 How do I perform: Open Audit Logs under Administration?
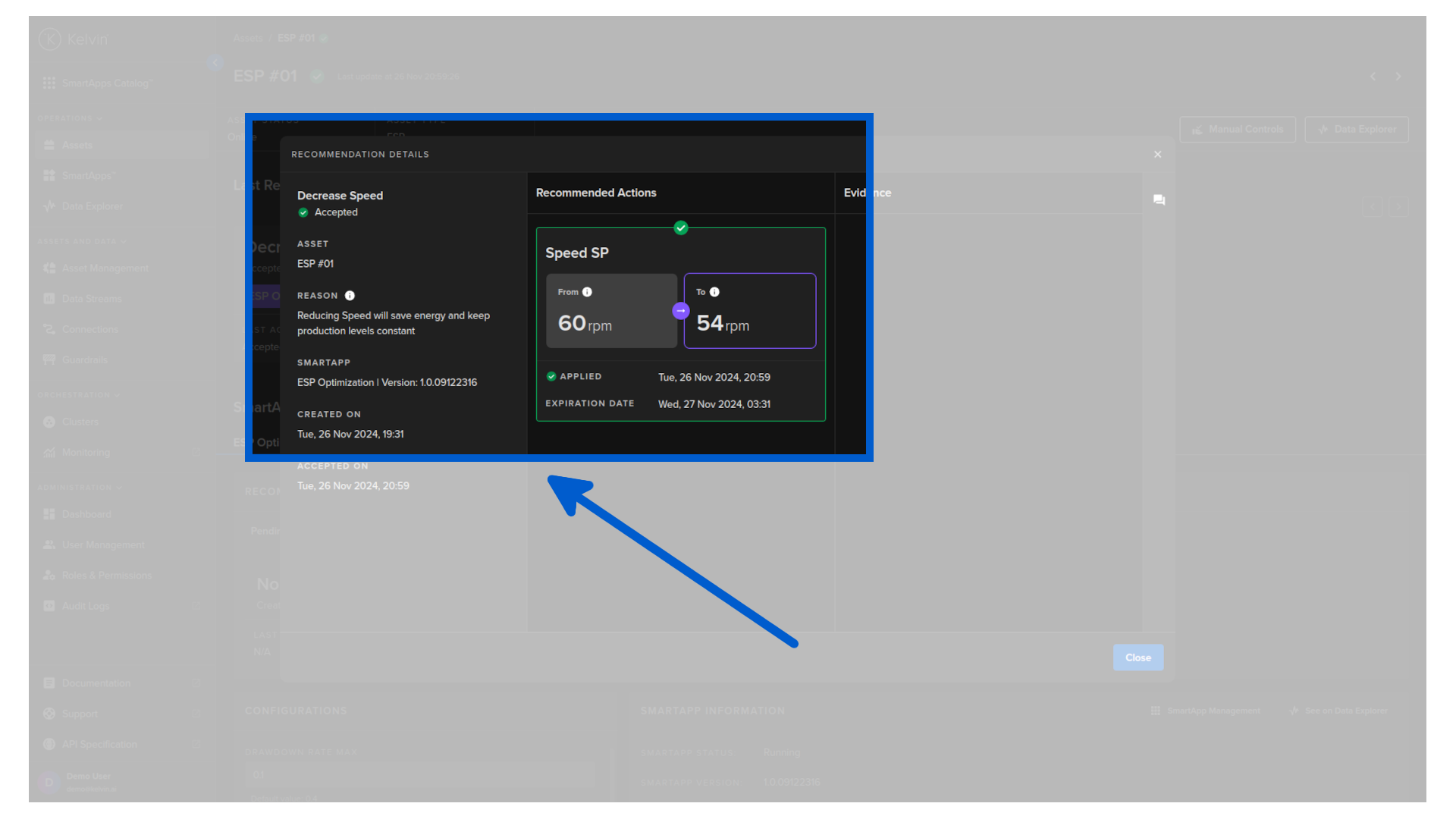point(83,605)
